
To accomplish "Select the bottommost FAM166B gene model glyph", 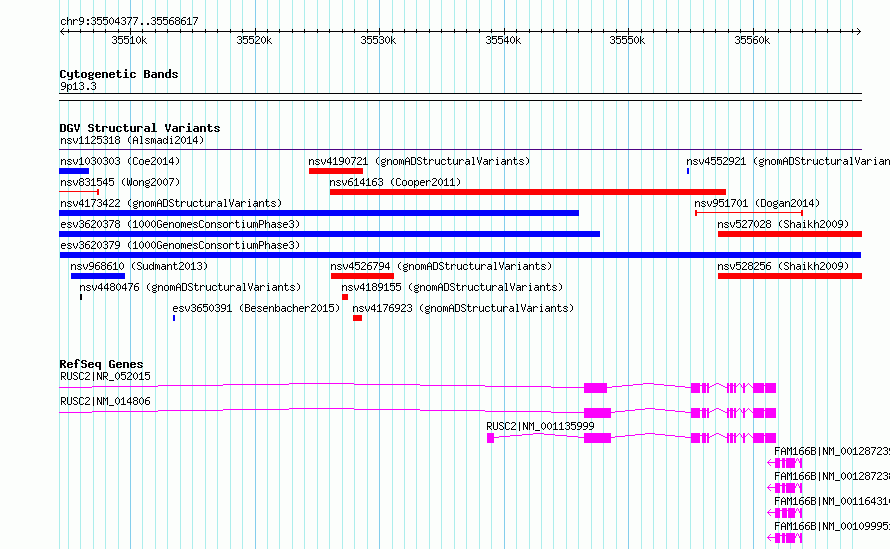I will coord(784,538).
